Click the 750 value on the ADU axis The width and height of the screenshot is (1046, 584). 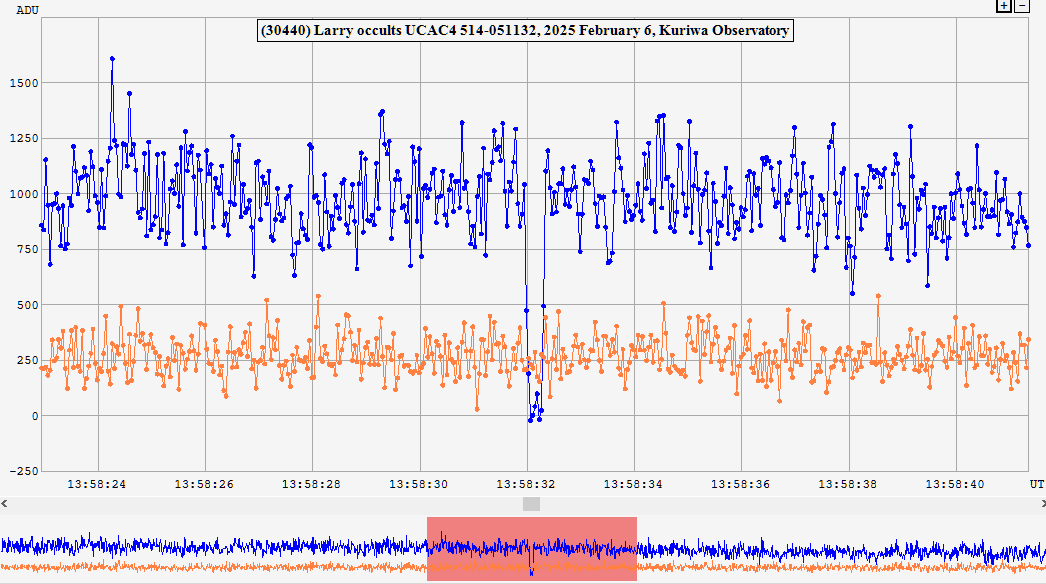[x=27, y=250]
